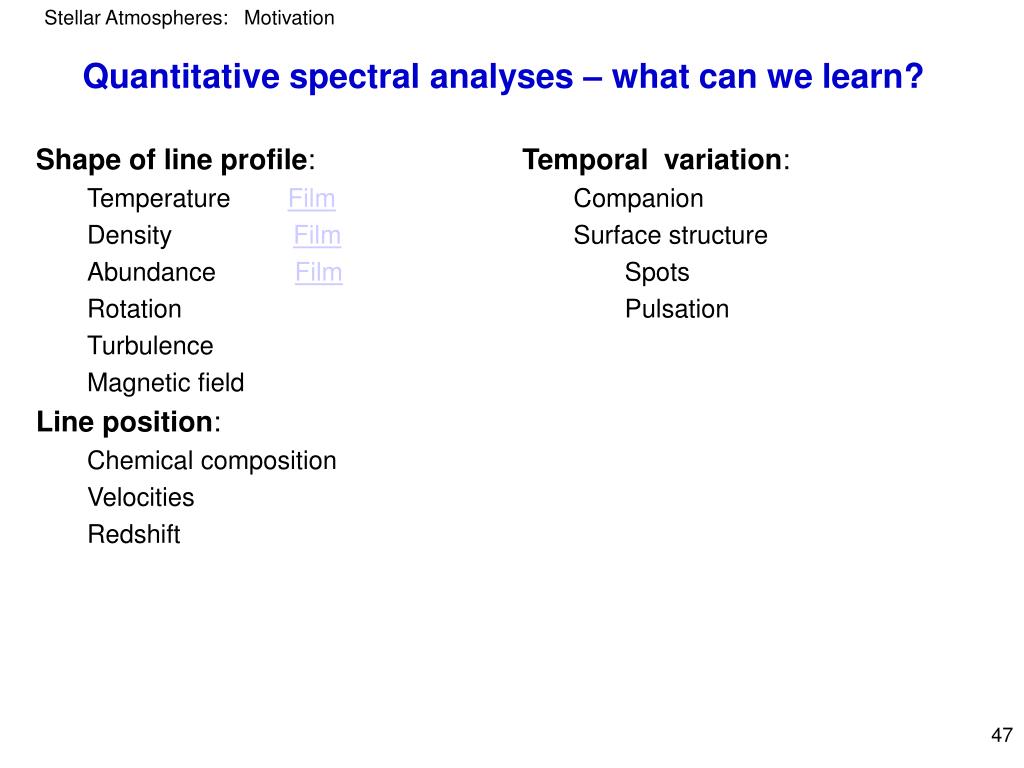Click the Temperature bullet text

click(x=159, y=199)
